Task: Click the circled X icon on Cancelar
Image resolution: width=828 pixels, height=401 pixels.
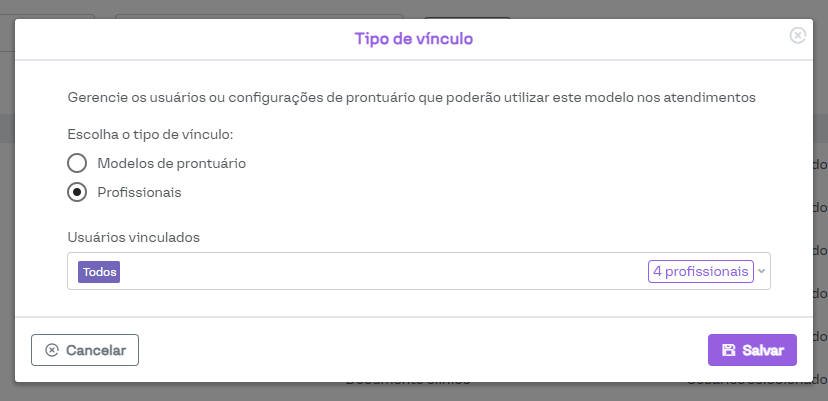Action: 52,350
